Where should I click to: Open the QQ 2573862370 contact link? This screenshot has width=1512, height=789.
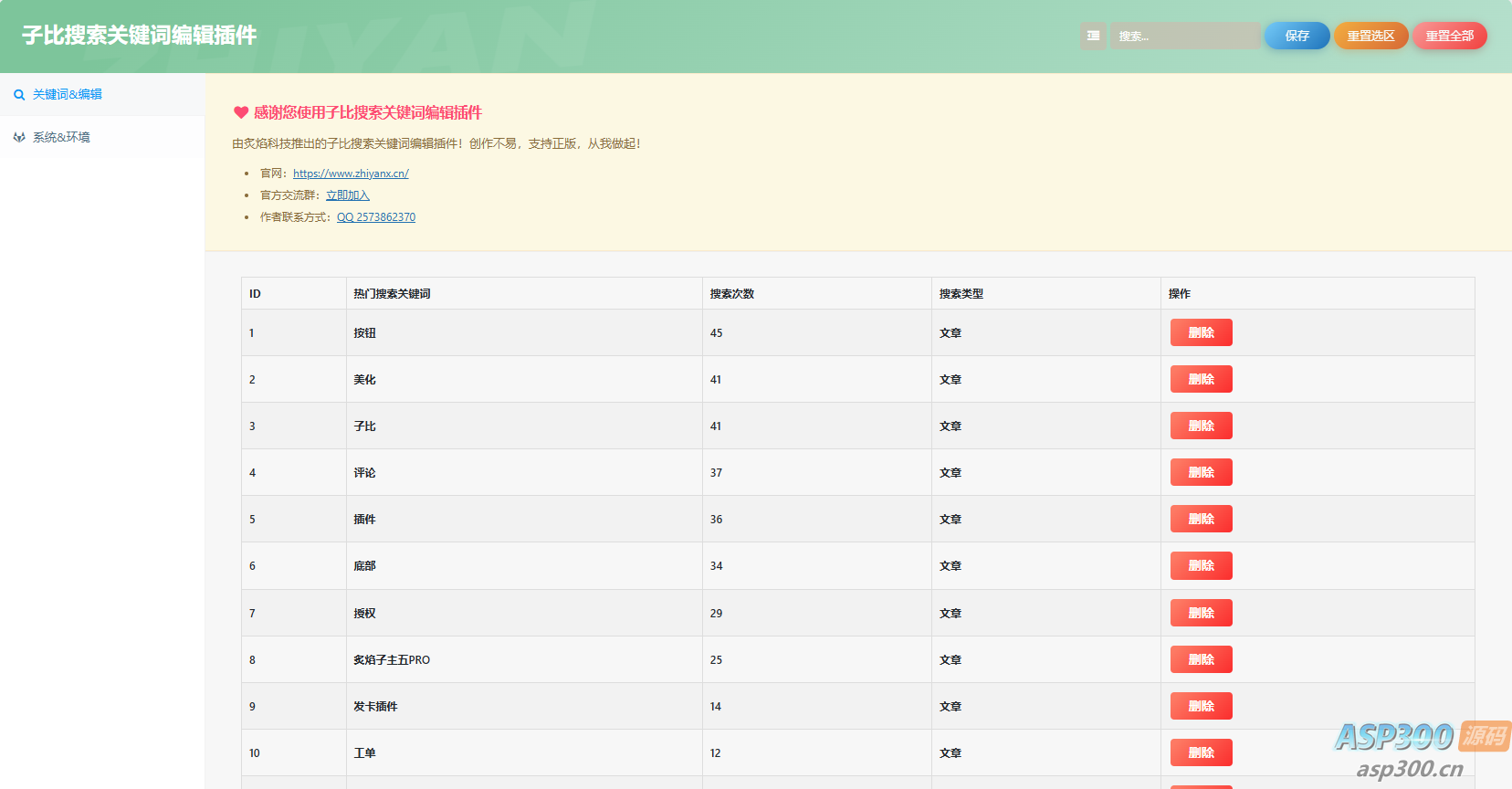coord(376,217)
